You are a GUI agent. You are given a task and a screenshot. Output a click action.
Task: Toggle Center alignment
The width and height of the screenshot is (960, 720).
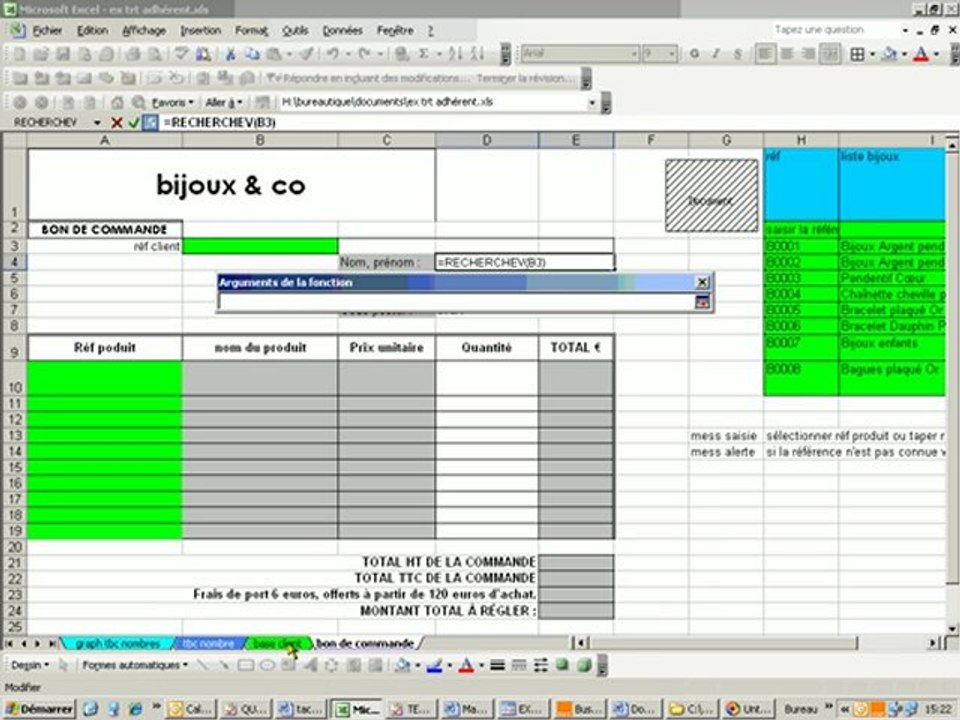pyautogui.click(x=787, y=54)
